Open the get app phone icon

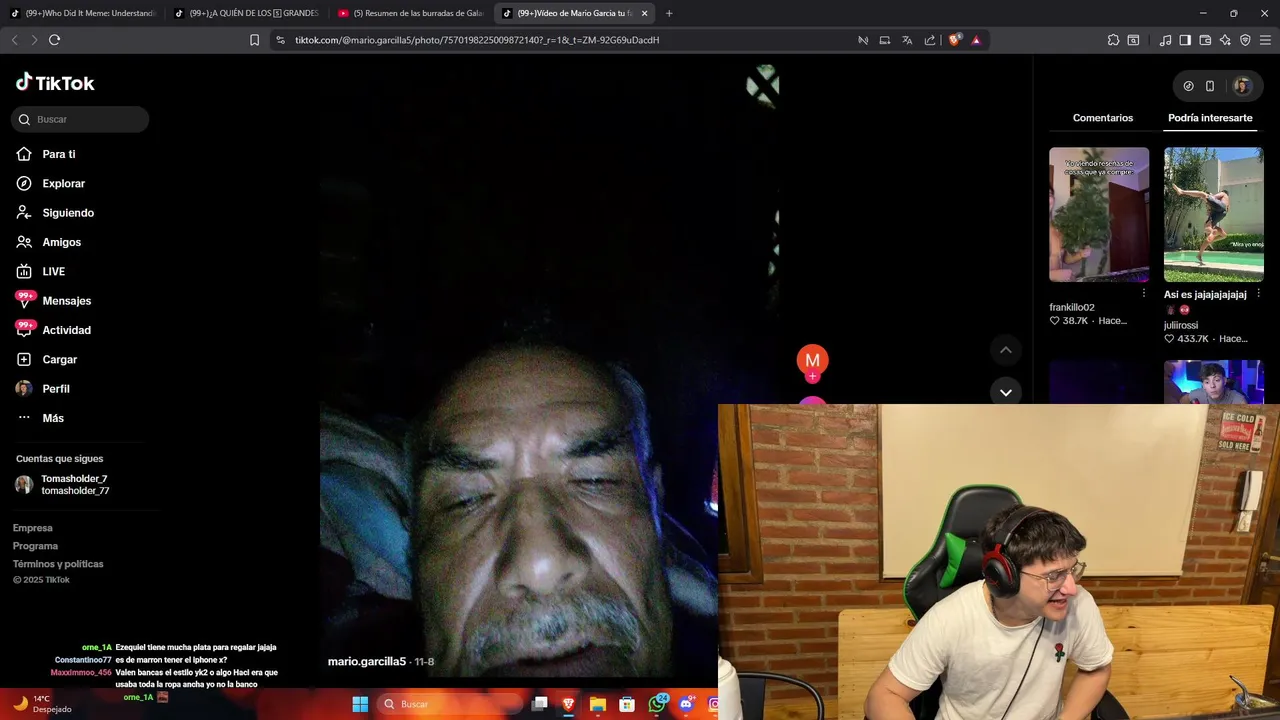click(1210, 86)
